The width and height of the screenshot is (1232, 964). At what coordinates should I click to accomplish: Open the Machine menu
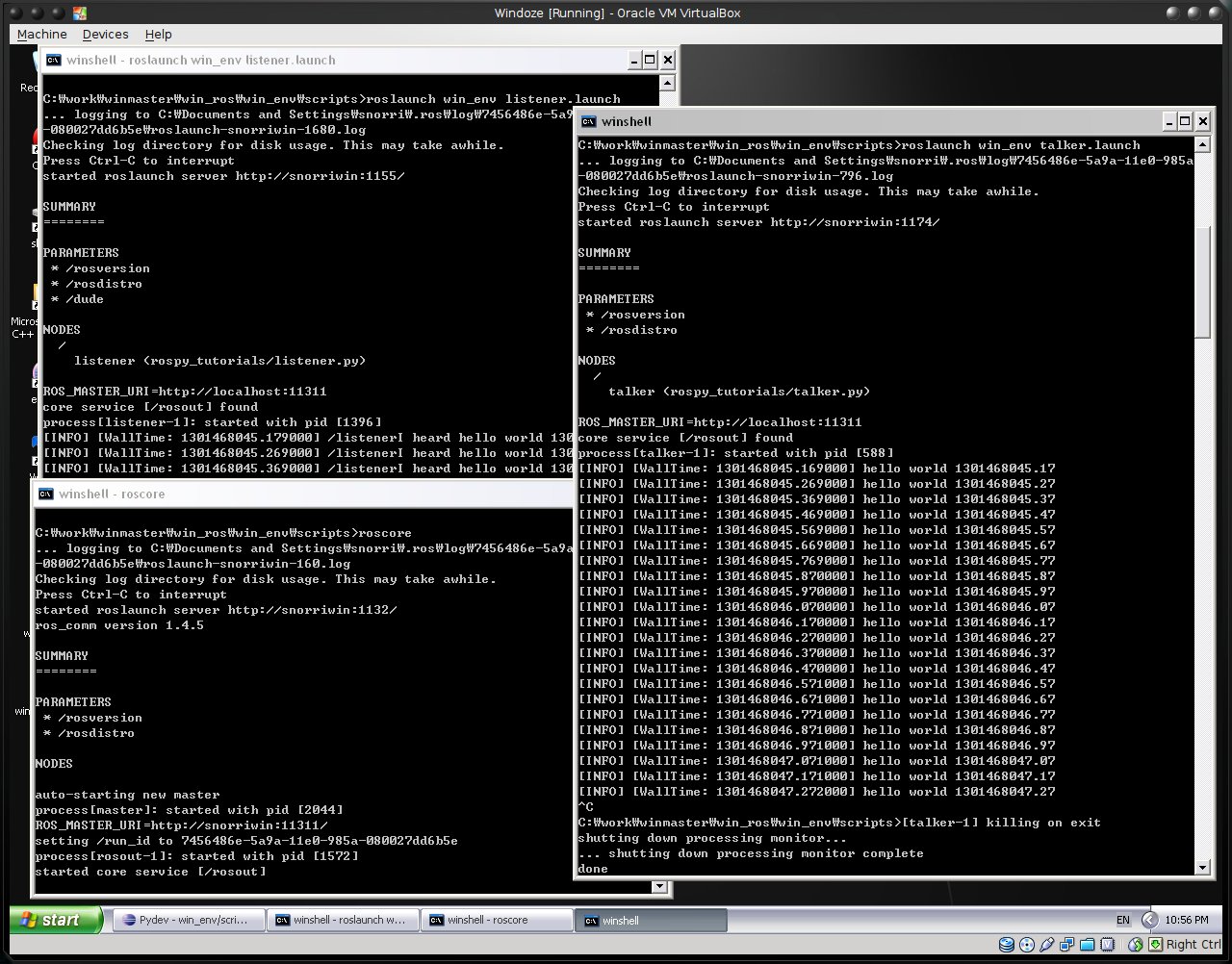(42, 34)
